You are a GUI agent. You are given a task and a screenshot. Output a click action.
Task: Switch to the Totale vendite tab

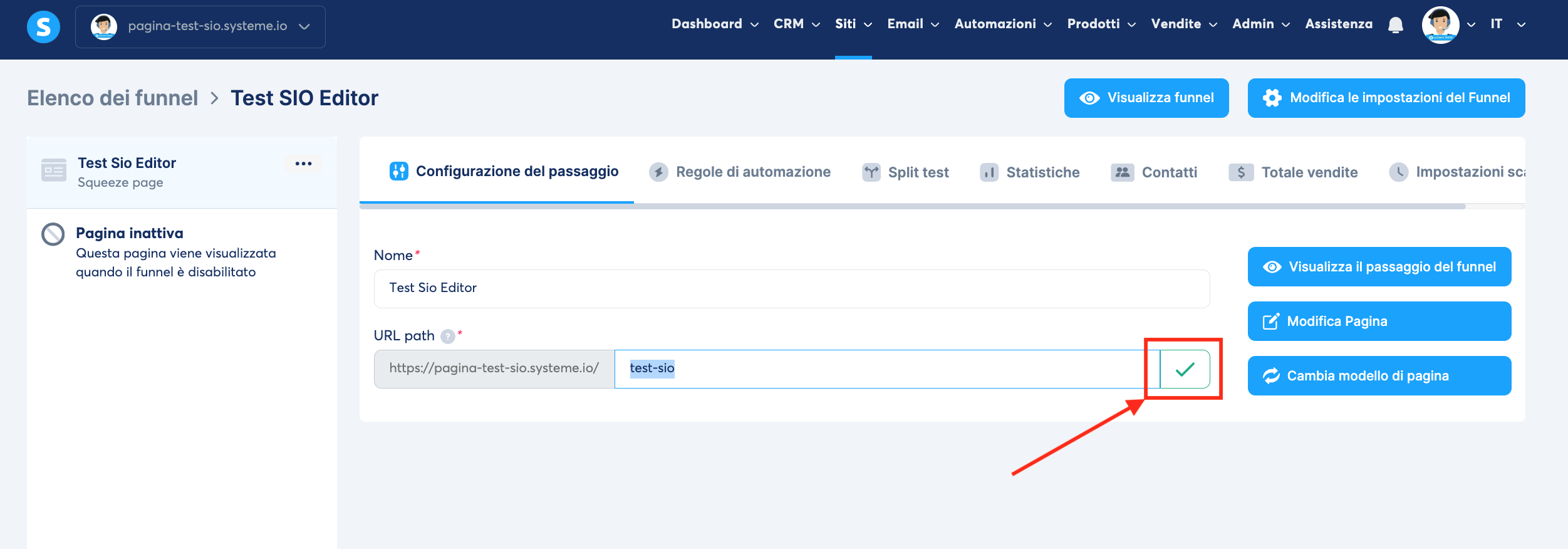pos(1293,172)
